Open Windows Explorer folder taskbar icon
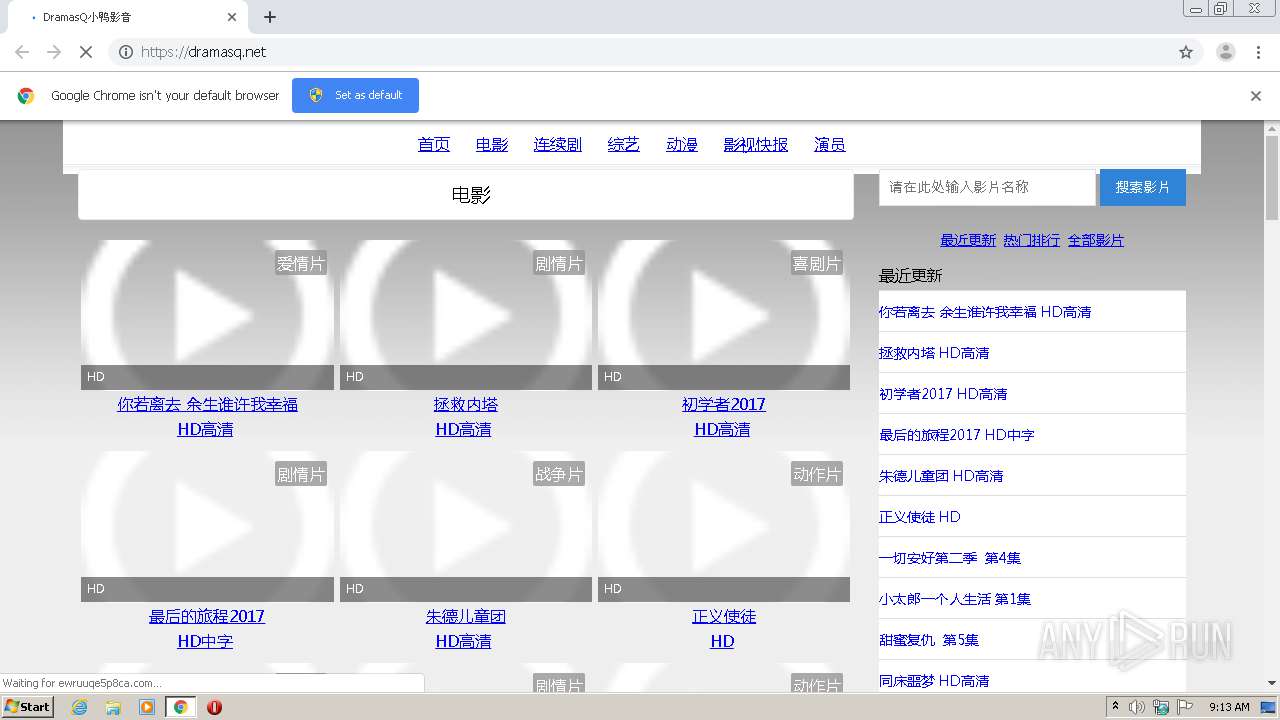The width and height of the screenshot is (1280, 720). coord(113,707)
